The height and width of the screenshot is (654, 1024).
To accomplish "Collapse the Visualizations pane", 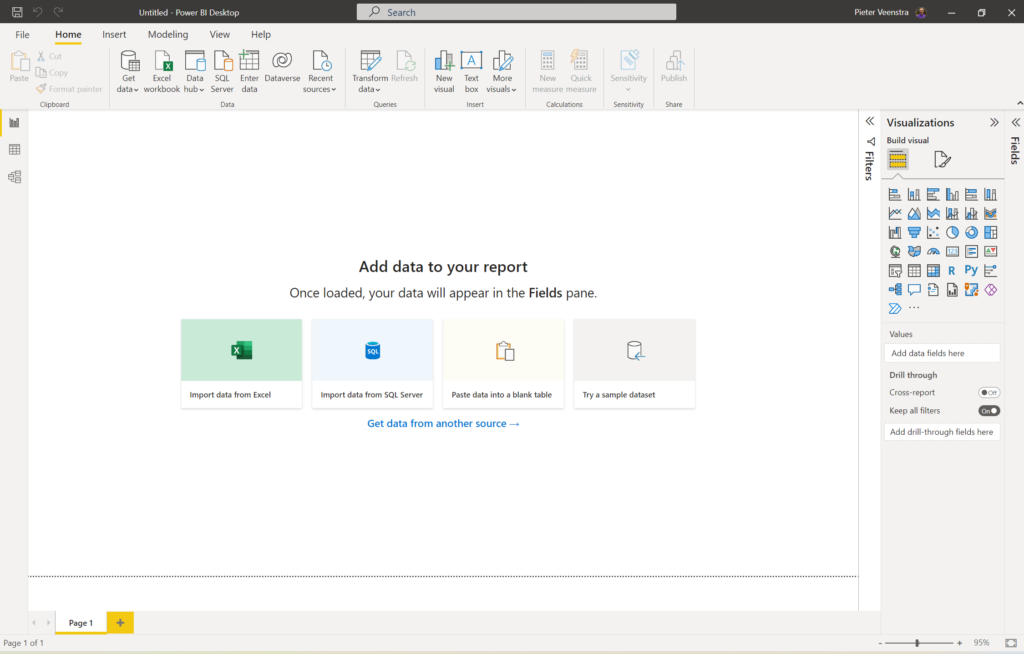I will point(994,122).
